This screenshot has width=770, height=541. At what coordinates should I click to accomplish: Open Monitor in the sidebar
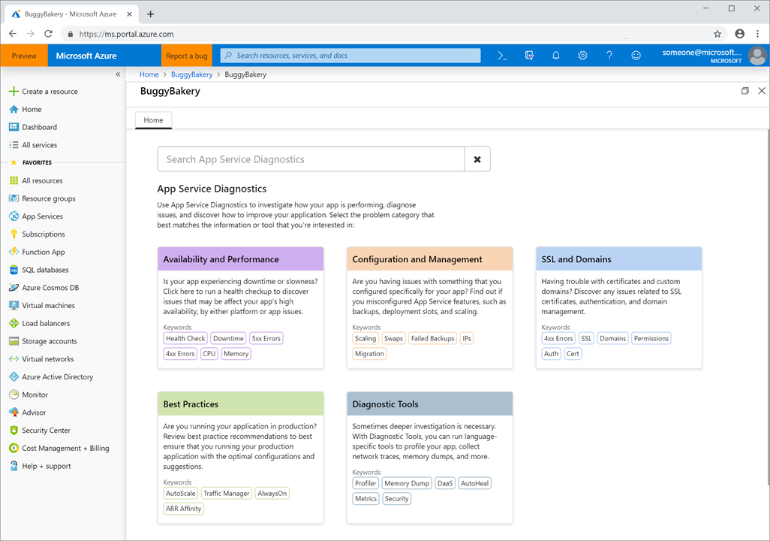(x=35, y=395)
